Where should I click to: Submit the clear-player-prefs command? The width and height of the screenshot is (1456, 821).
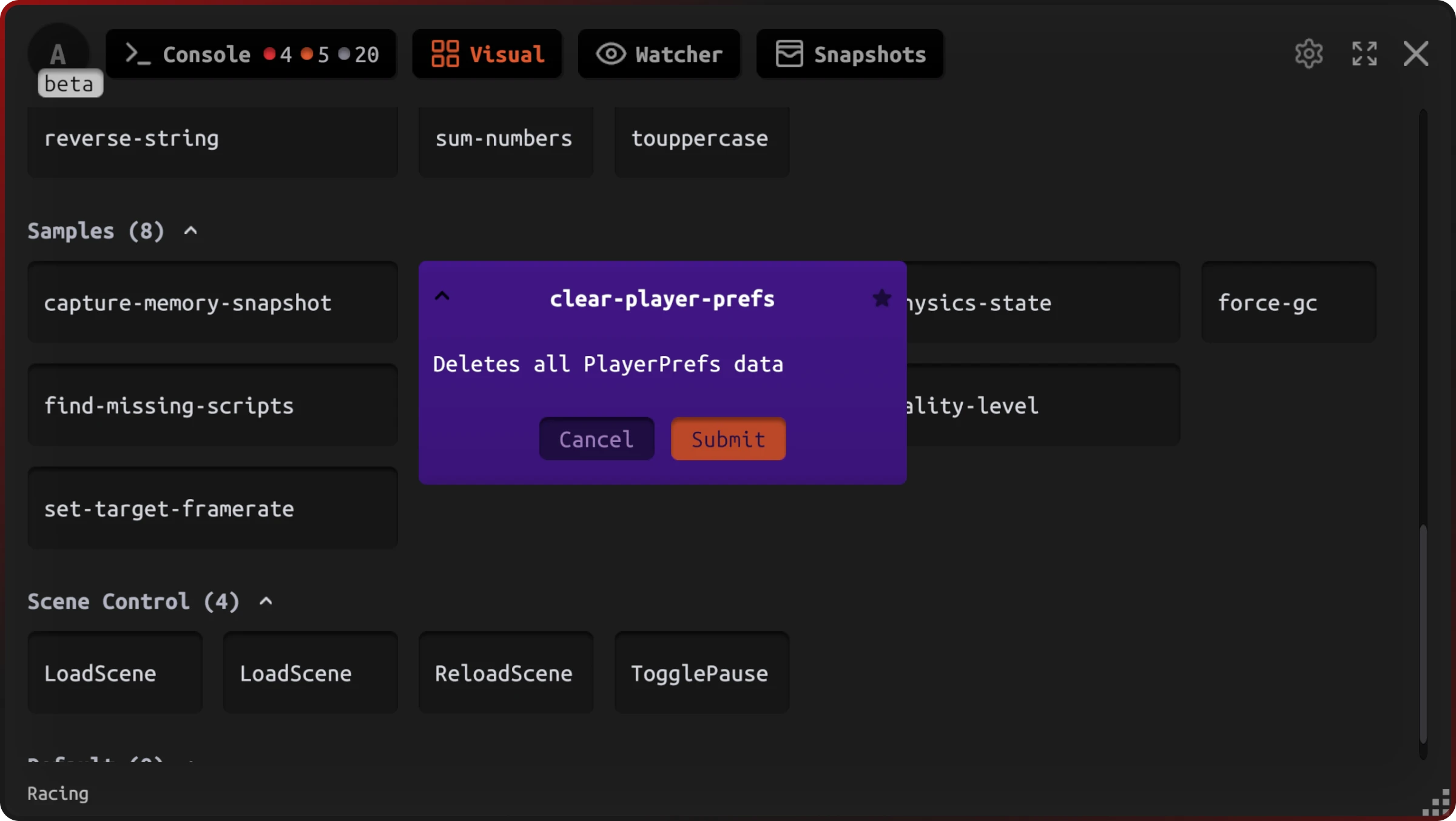[x=728, y=439]
